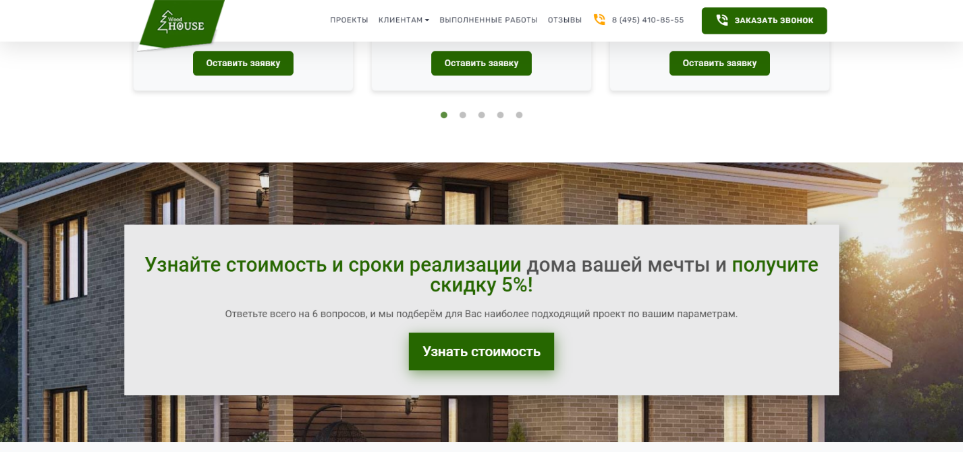Click the right Оставить заявку button

(x=719, y=63)
